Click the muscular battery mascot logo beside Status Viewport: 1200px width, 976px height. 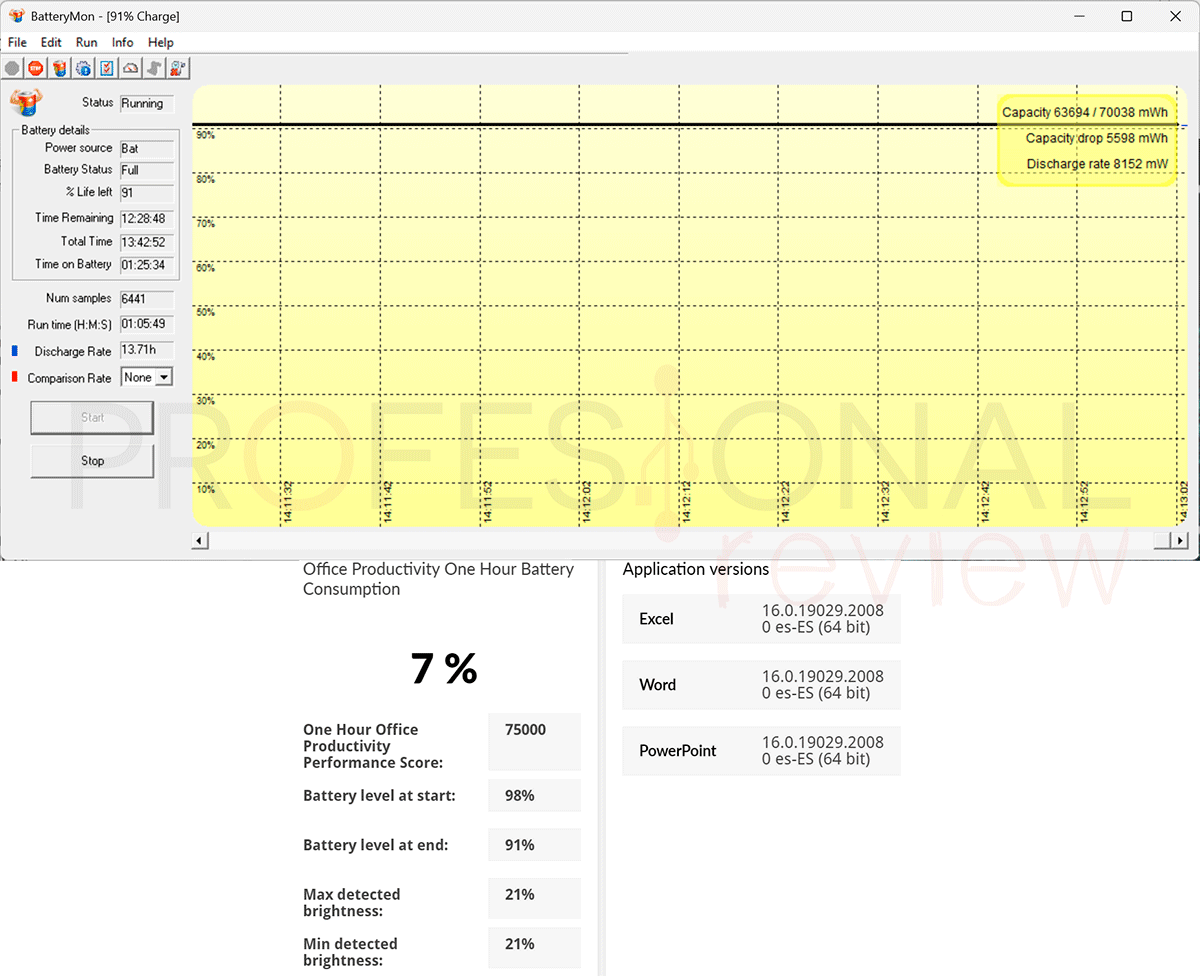pyautogui.click(x=27, y=103)
